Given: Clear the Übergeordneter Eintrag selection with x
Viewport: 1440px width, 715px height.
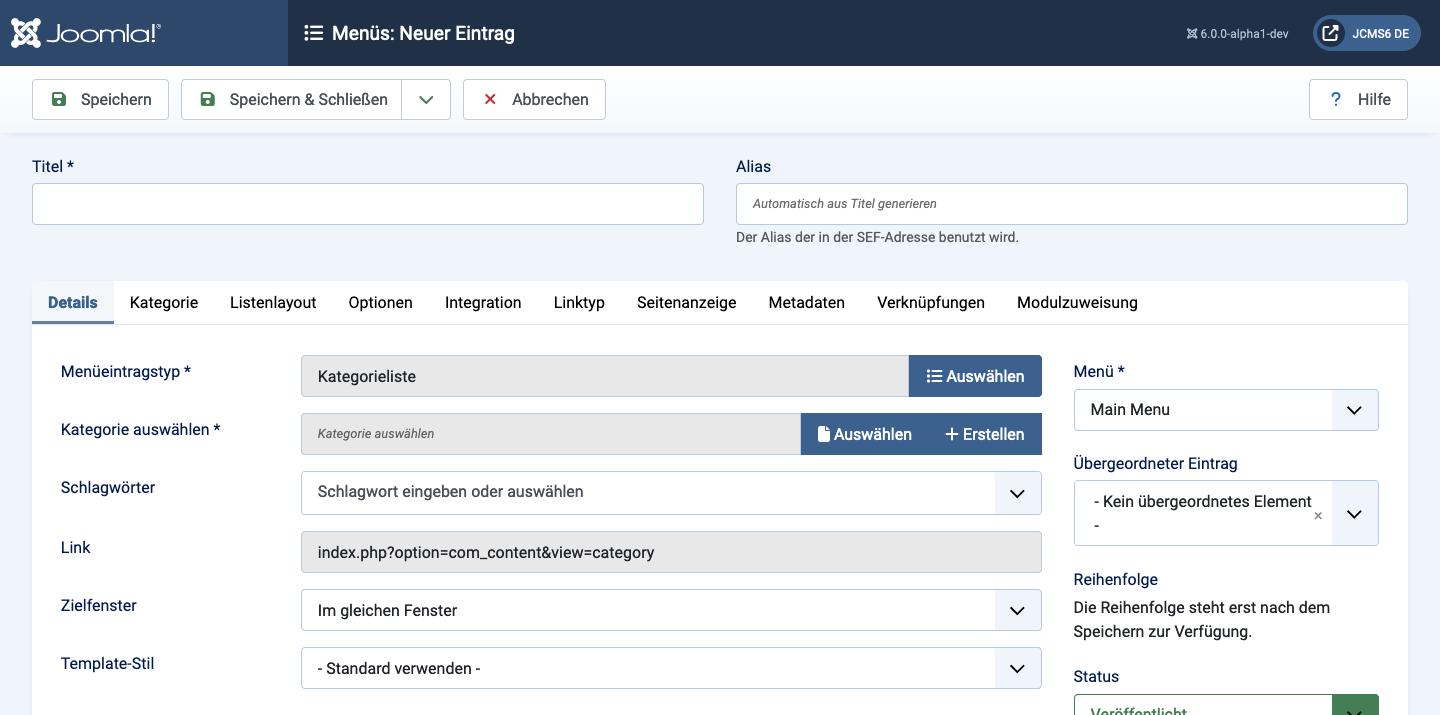Looking at the screenshot, I should click(x=1318, y=516).
